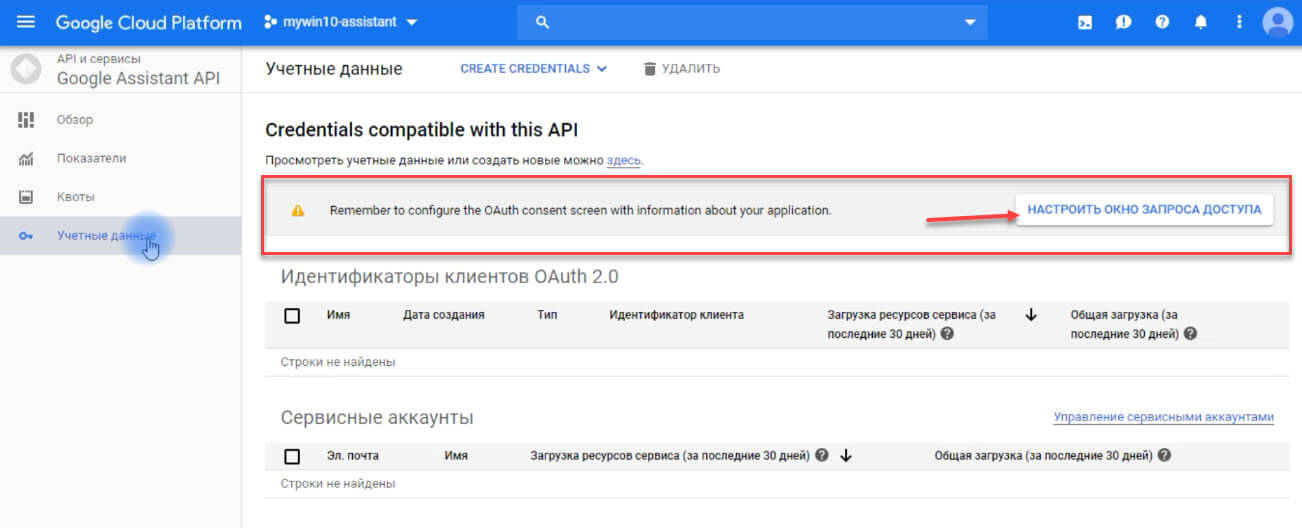Open the user account avatar

coord(1277,22)
